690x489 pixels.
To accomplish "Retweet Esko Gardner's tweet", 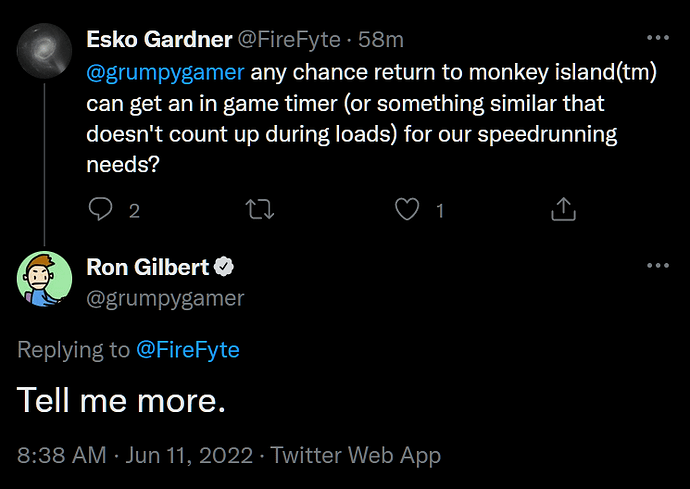I will click(x=260, y=209).
